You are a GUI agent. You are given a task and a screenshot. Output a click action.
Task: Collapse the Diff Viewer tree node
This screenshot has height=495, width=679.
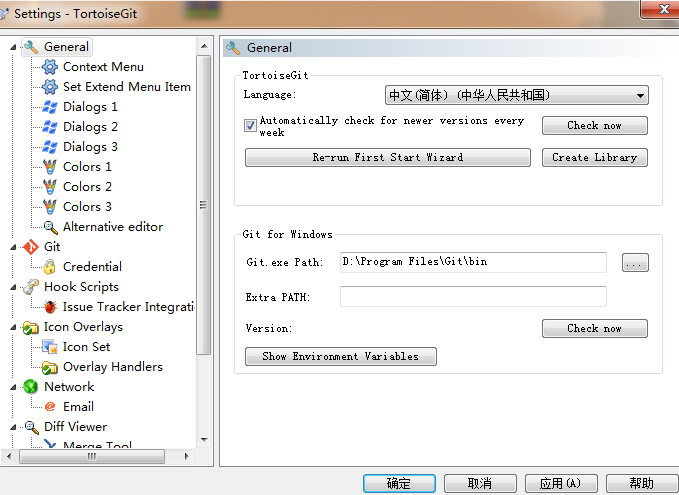(13, 427)
